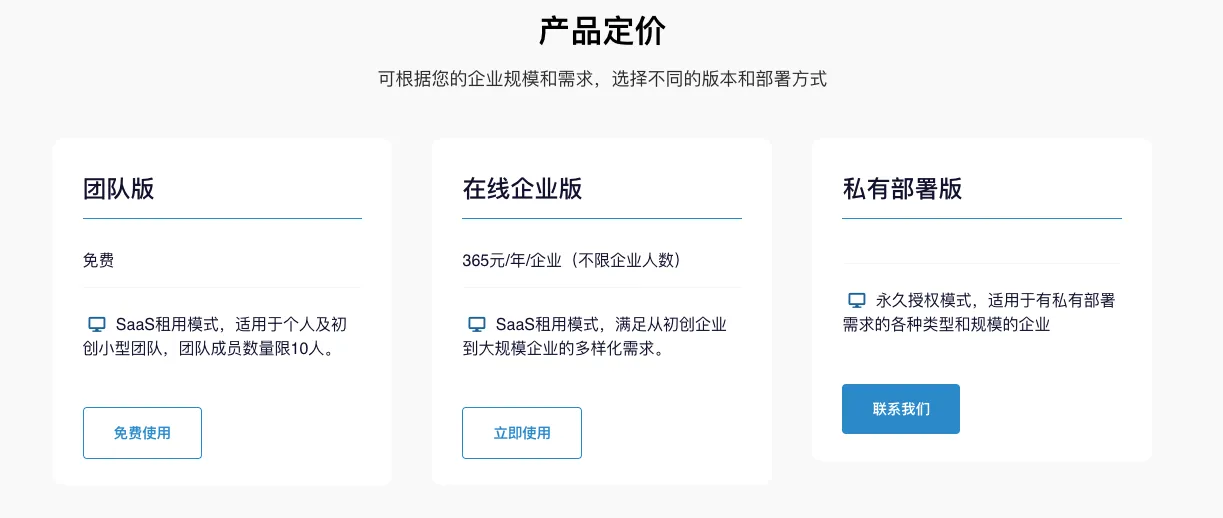The image size is (1223, 518).
Task: Click the blue divider under 团队版
Action: pyautogui.click(x=222, y=218)
